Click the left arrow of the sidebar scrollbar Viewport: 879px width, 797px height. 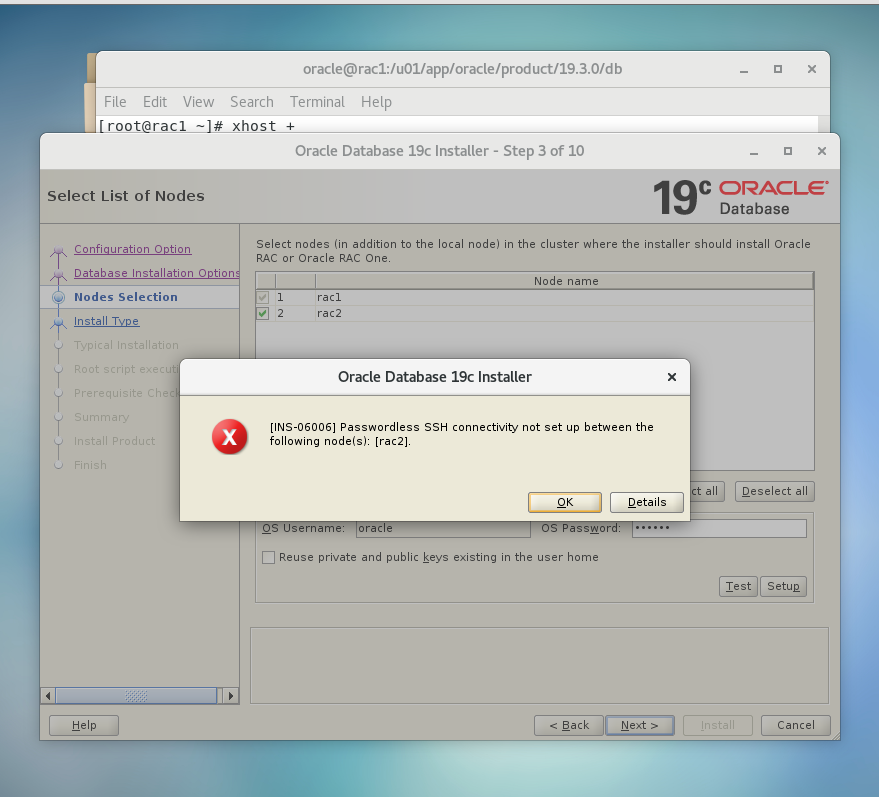pyautogui.click(x=48, y=696)
